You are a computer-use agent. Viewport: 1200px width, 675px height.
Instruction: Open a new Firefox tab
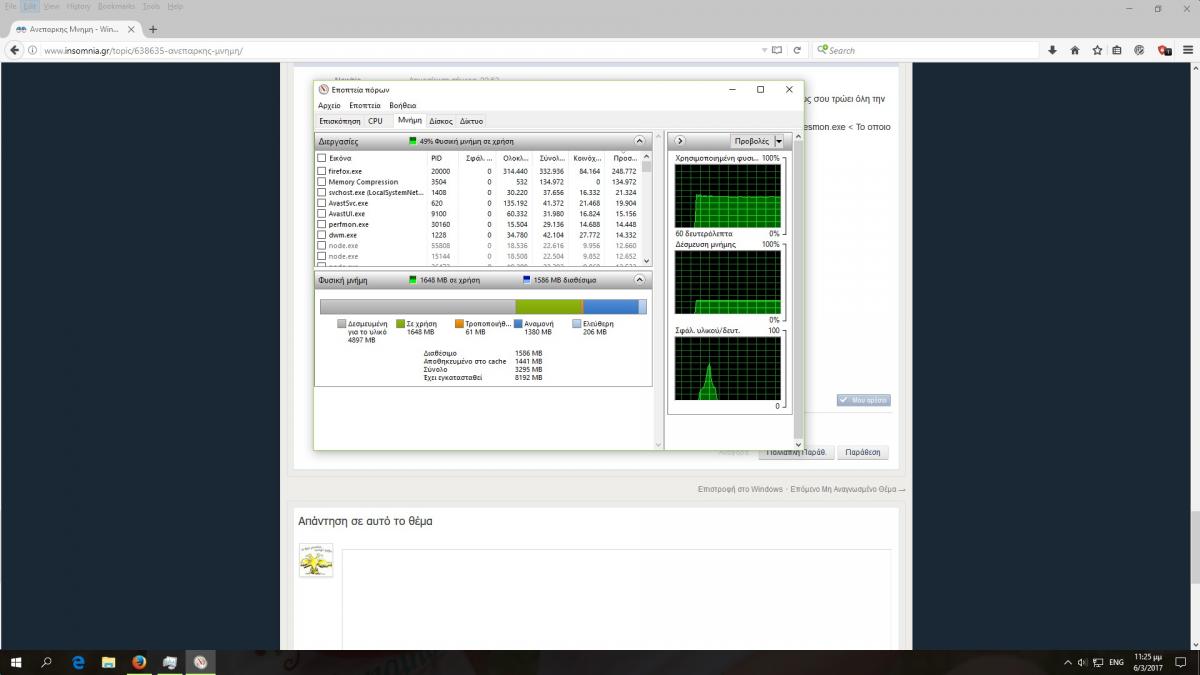[x=153, y=29]
